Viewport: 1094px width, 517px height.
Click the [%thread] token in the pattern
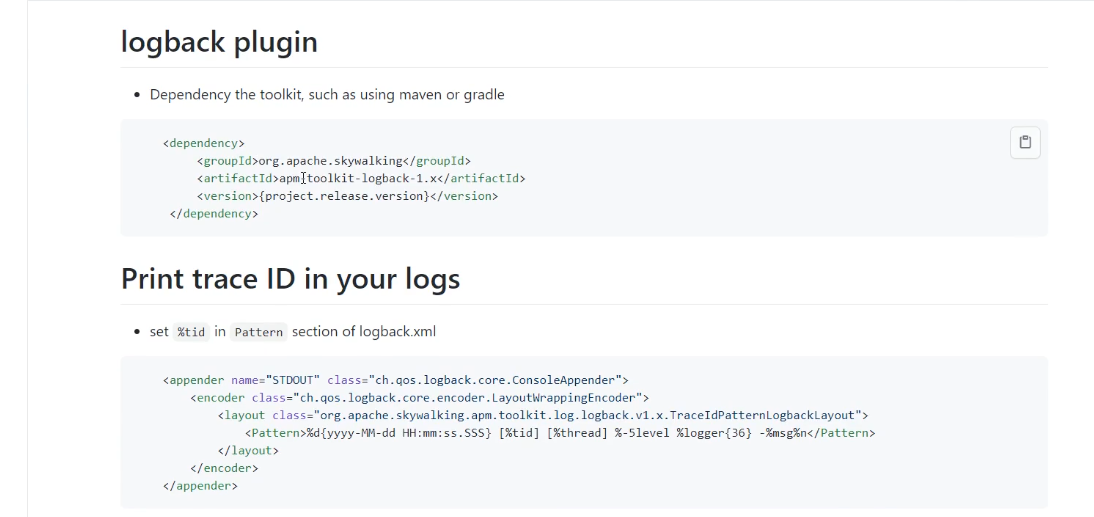(x=577, y=432)
